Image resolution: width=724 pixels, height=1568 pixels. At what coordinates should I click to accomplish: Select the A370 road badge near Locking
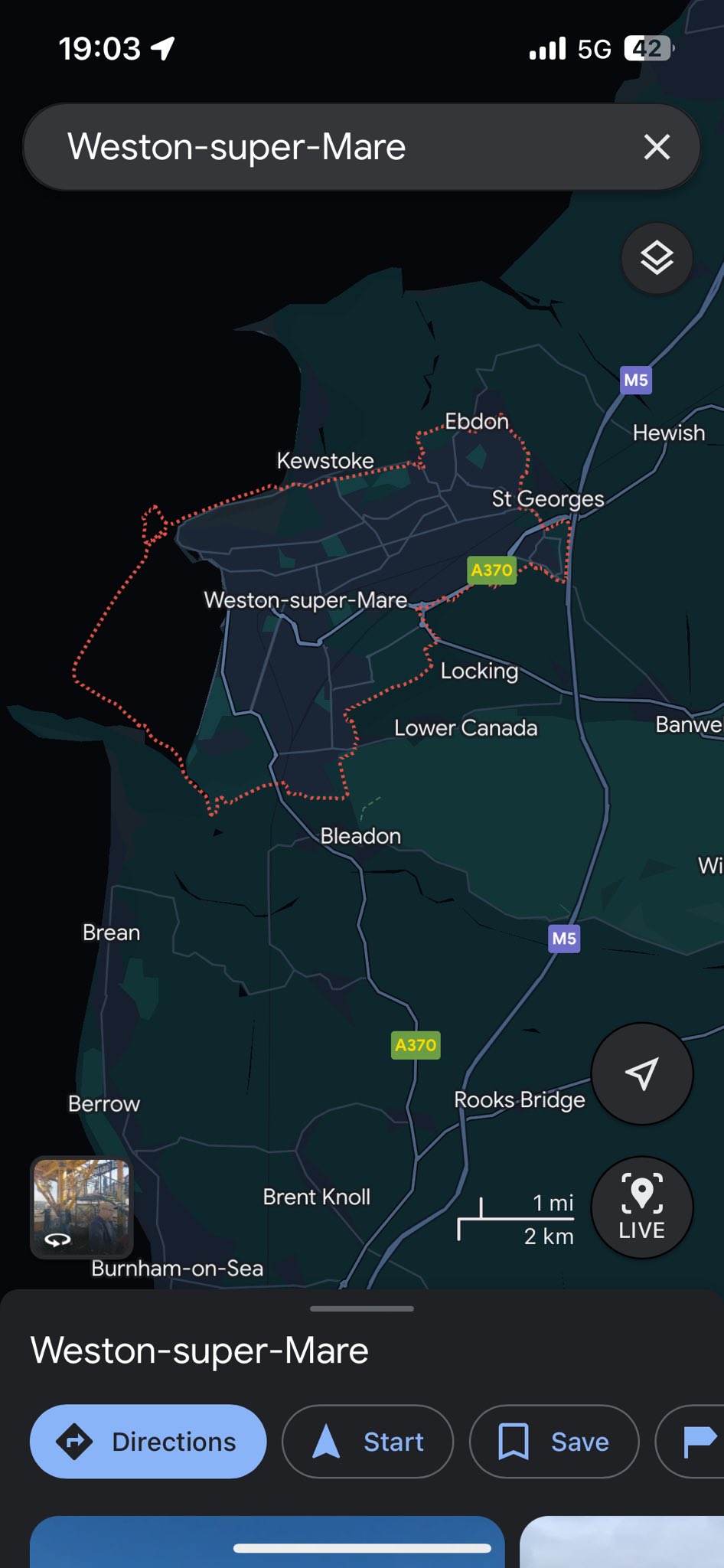click(x=491, y=570)
